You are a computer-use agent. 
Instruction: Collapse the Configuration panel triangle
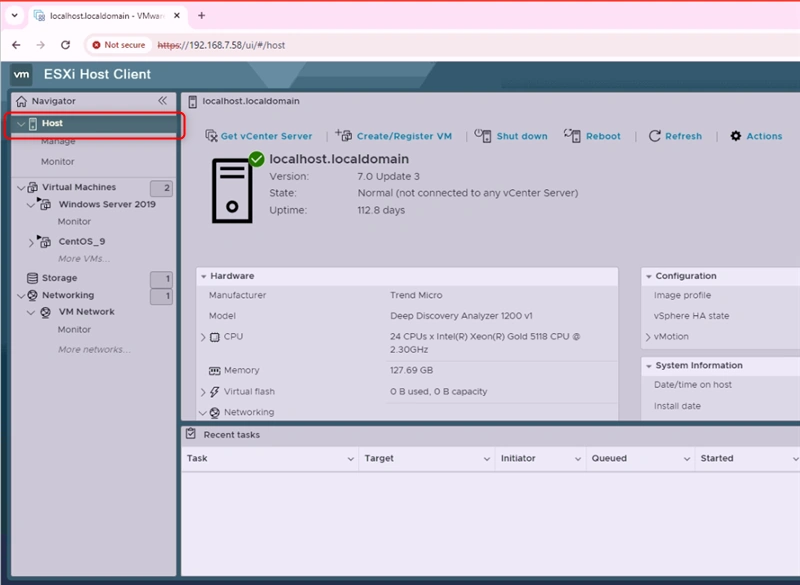[649, 276]
